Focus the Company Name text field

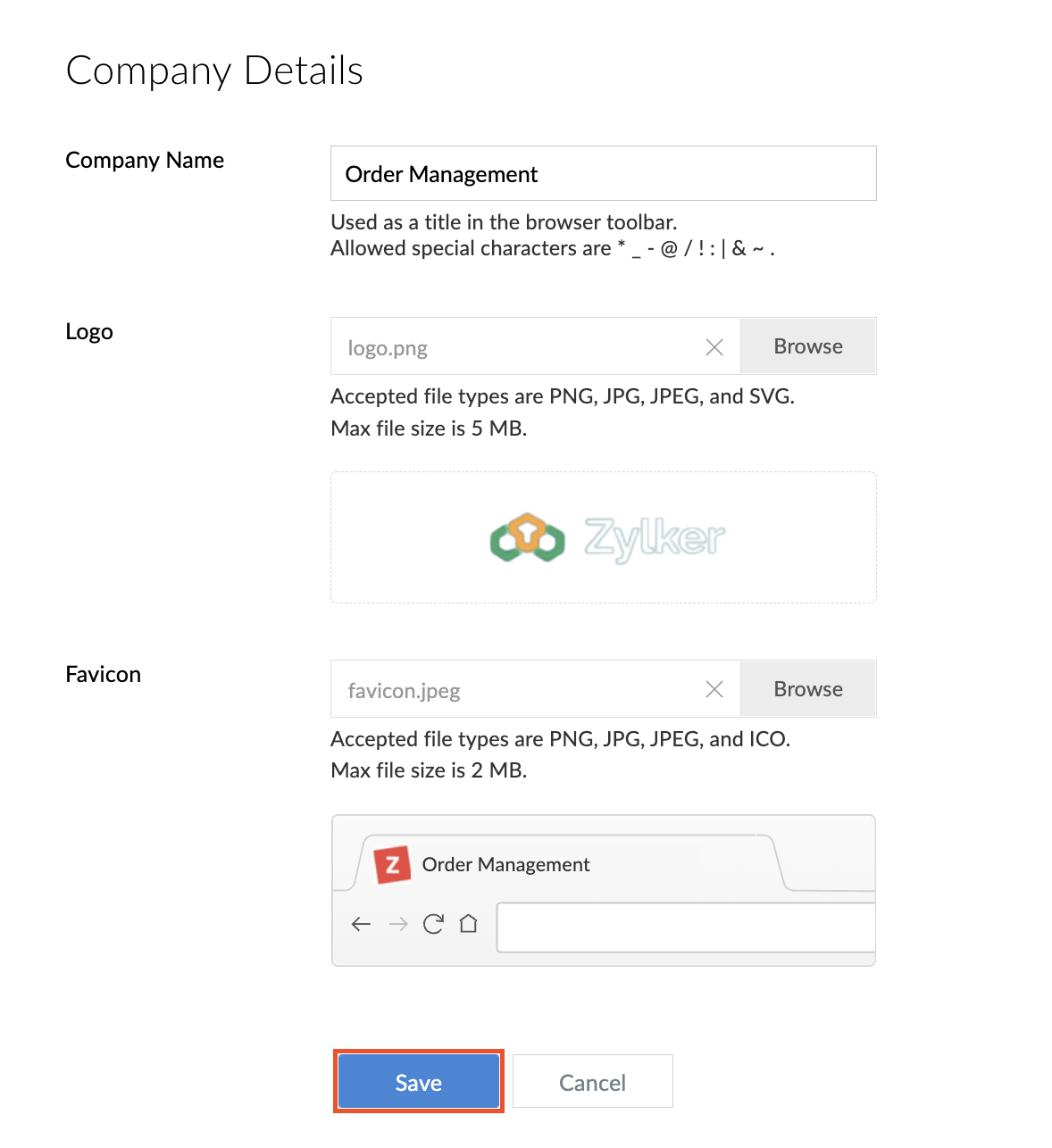603,173
